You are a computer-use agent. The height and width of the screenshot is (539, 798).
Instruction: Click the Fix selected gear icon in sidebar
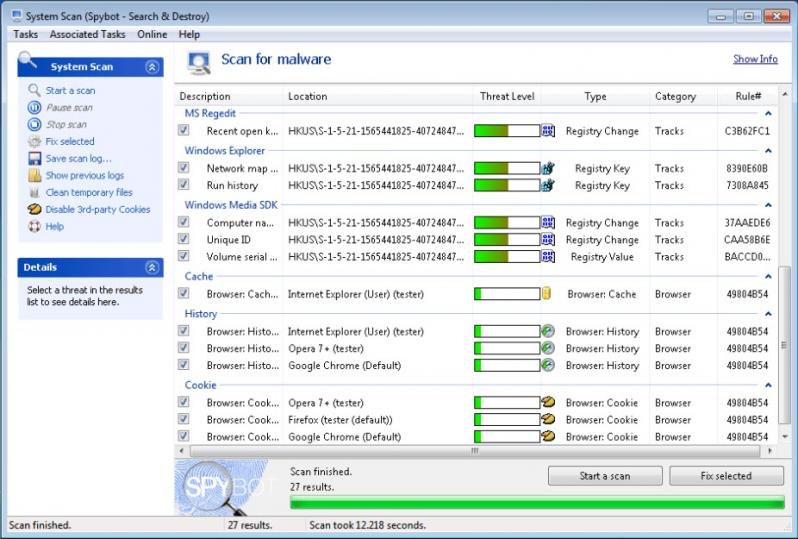pyautogui.click(x=34, y=141)
